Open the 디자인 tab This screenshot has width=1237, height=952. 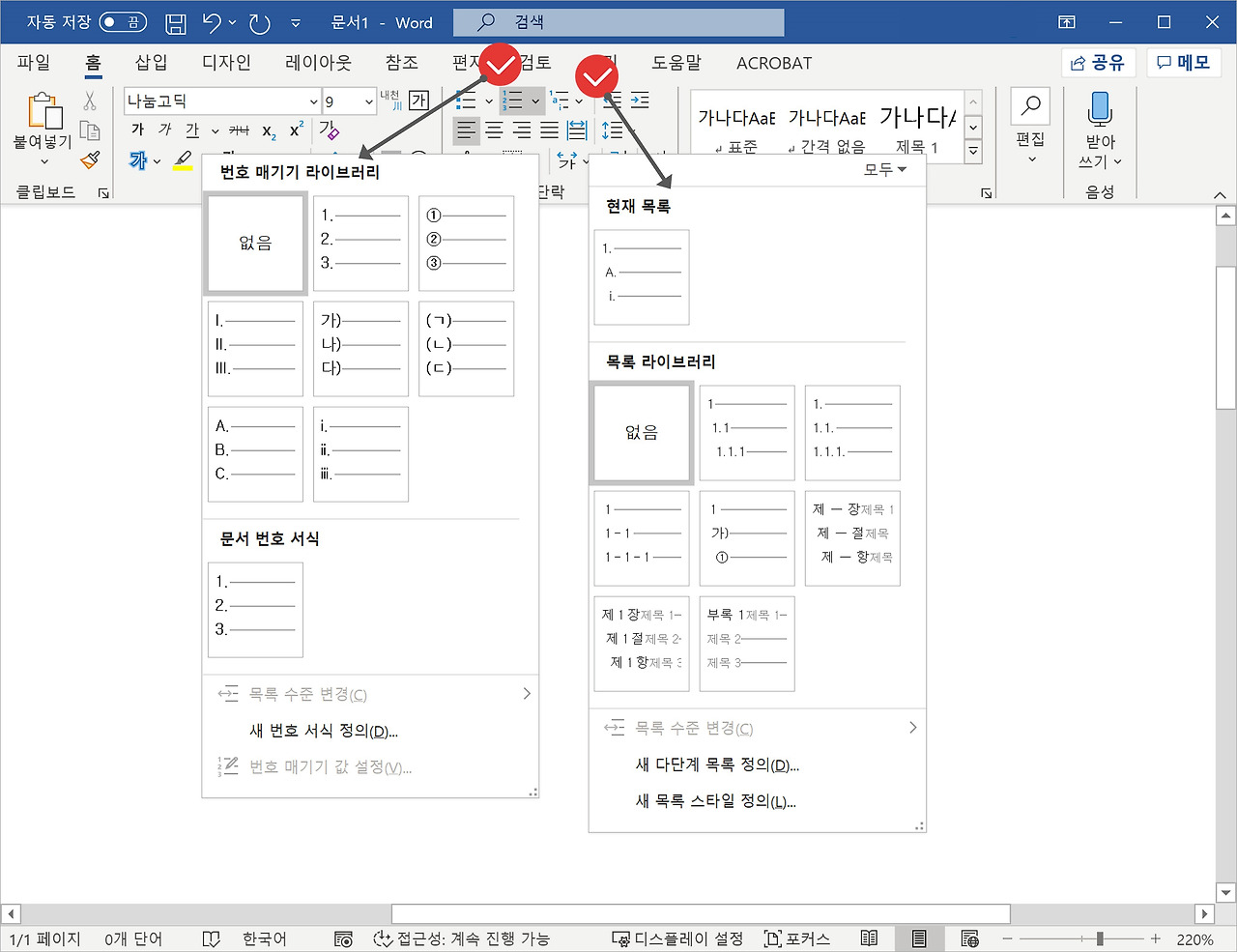[226, 63]
